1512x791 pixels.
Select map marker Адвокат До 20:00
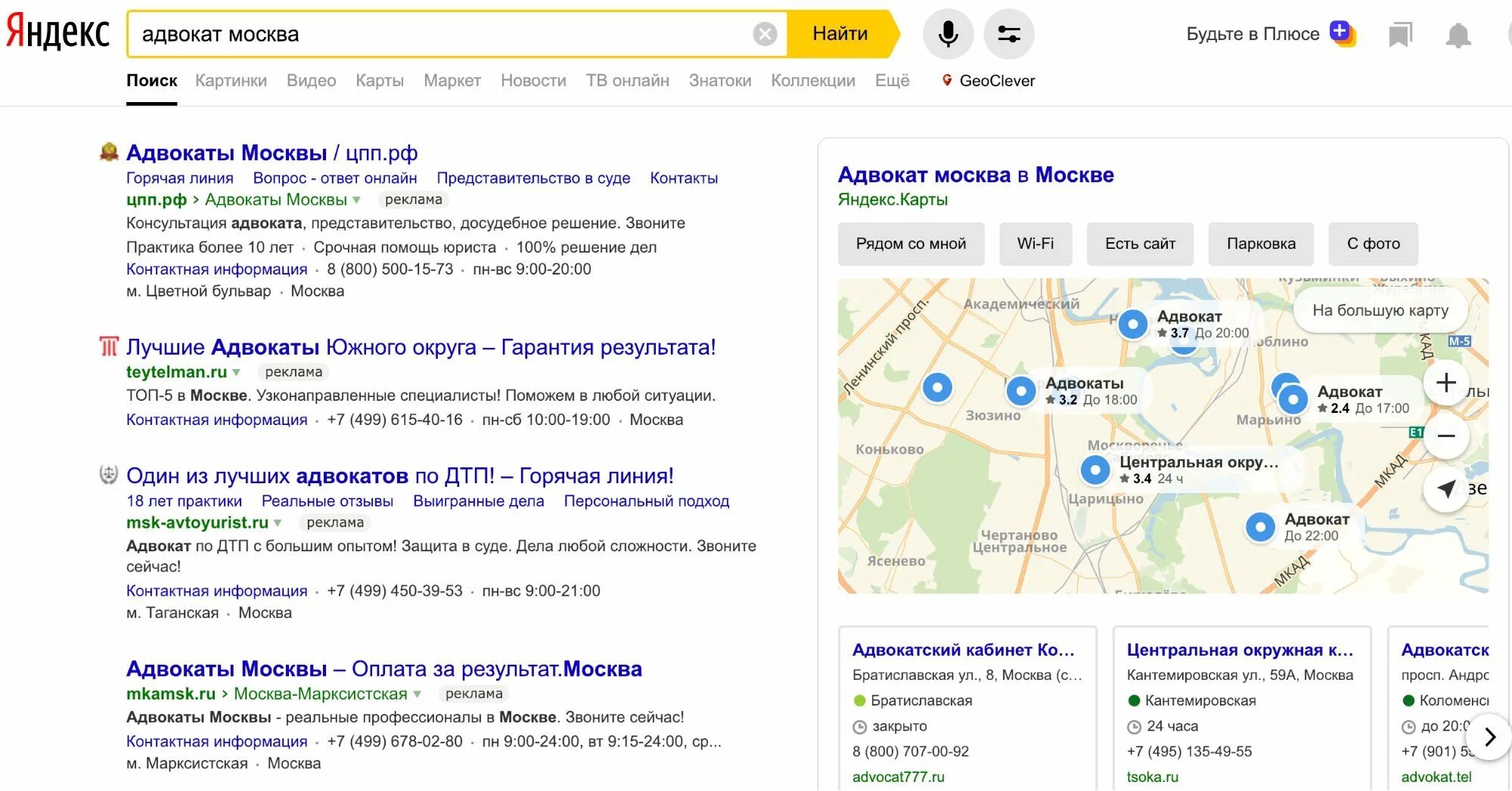tap(1132, 324)
